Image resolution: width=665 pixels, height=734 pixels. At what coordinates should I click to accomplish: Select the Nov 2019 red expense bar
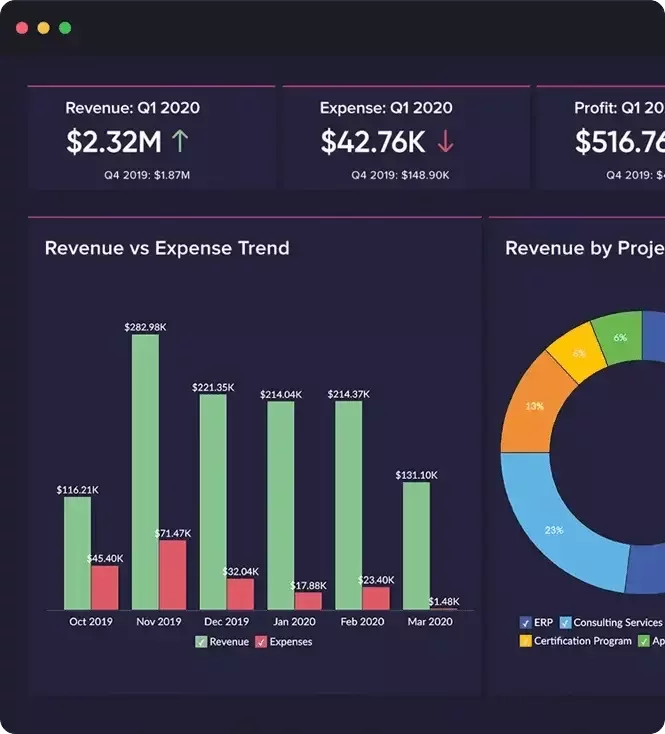tap(172, 575)
